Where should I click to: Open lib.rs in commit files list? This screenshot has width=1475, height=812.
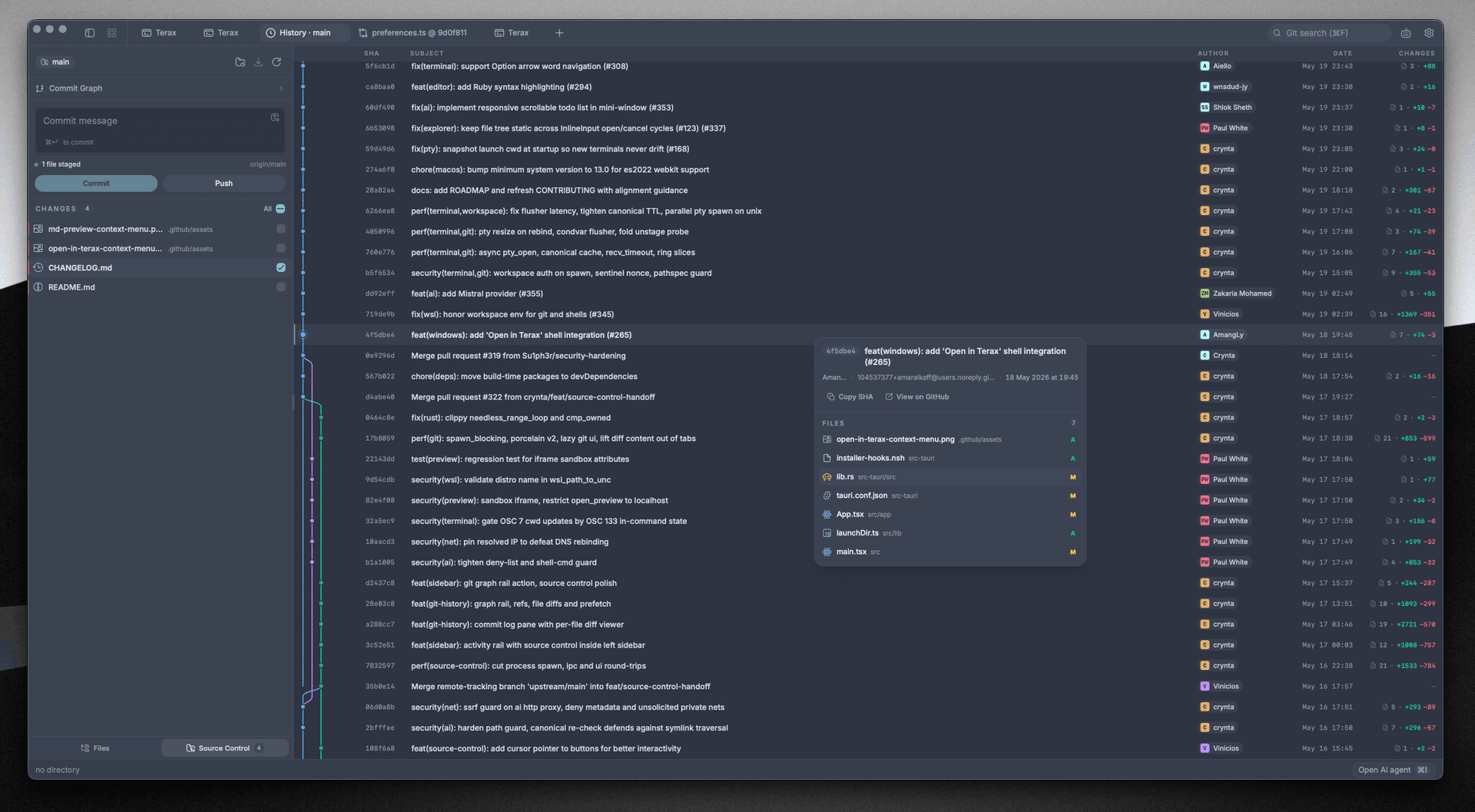click(x=950, y=477)
